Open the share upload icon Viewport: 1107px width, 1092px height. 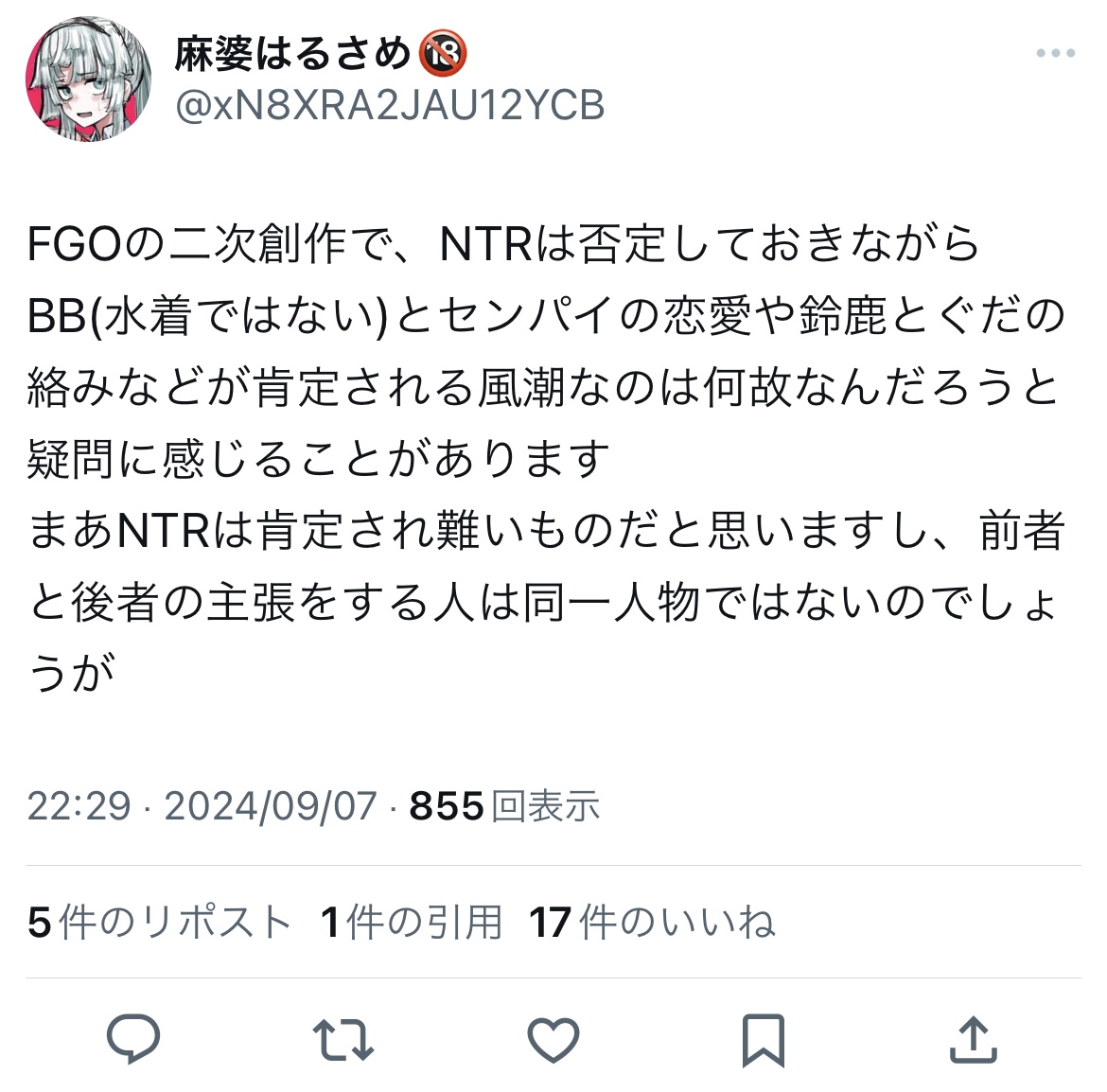(973, 1039)
